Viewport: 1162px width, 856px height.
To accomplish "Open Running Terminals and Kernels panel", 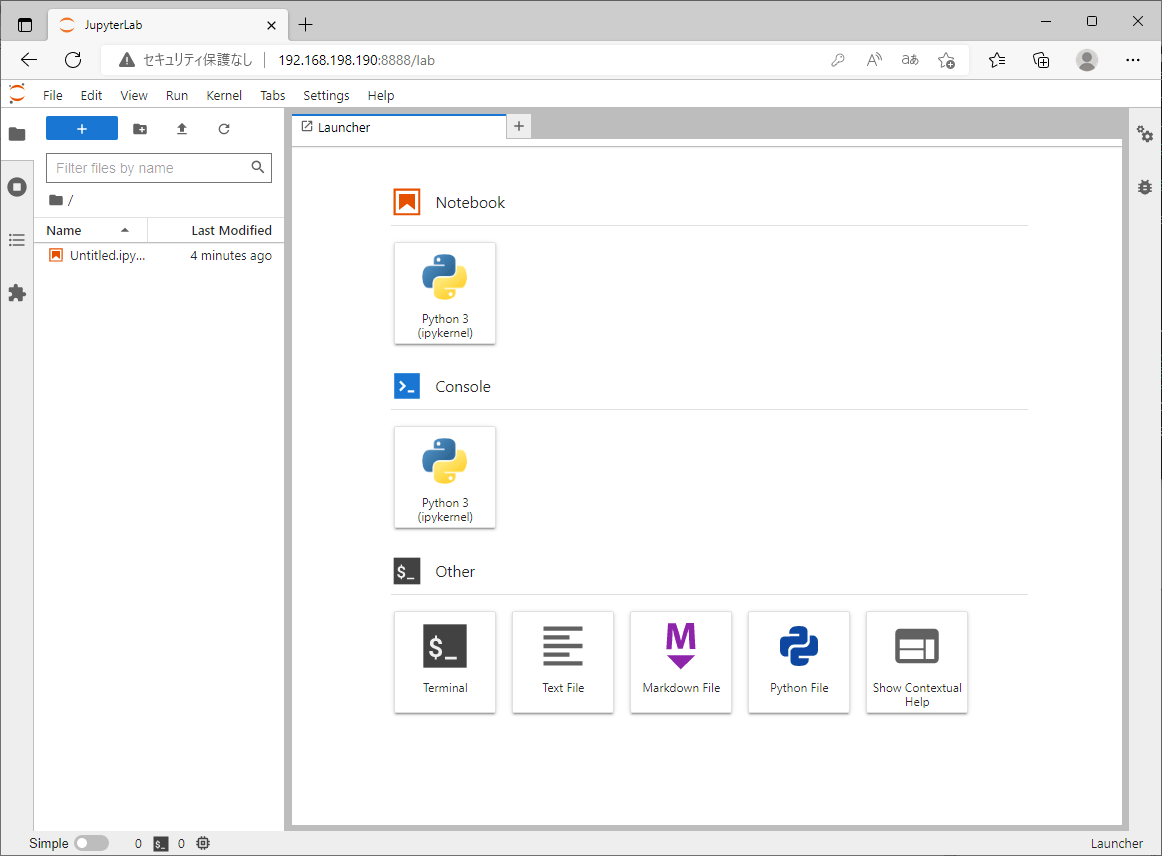I will click(x=17, y=187).
